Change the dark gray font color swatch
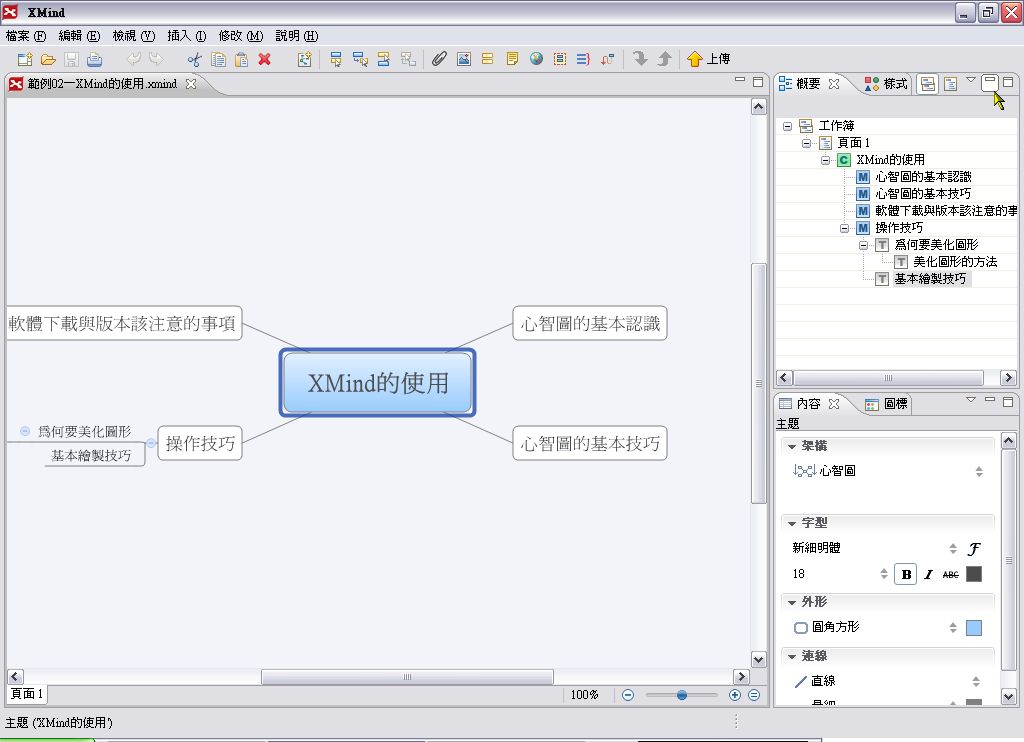Image resolution: width=1024 pixels, height=742 pixels. 974,574
